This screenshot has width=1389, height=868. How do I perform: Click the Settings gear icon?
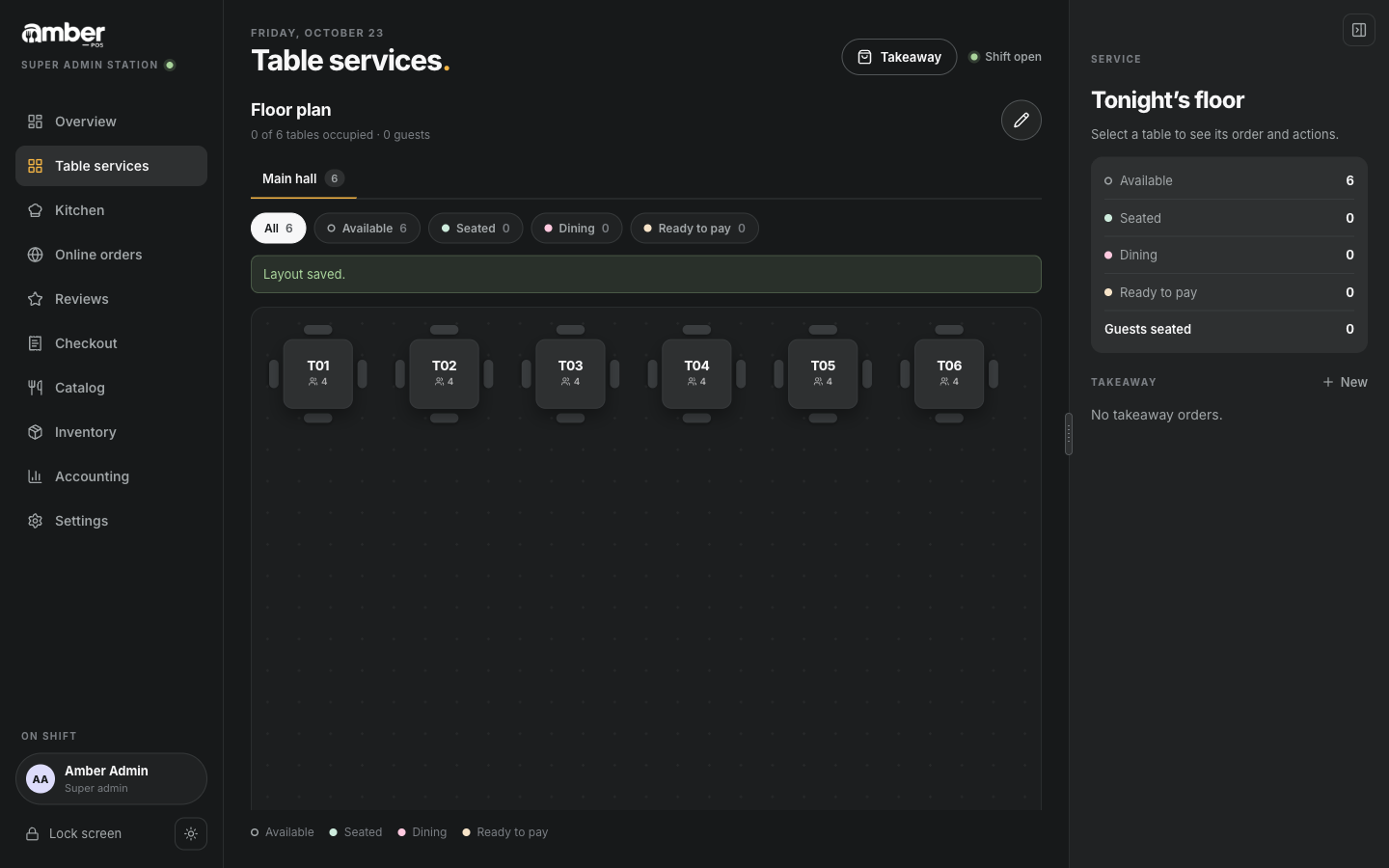[x=35, y=521]
